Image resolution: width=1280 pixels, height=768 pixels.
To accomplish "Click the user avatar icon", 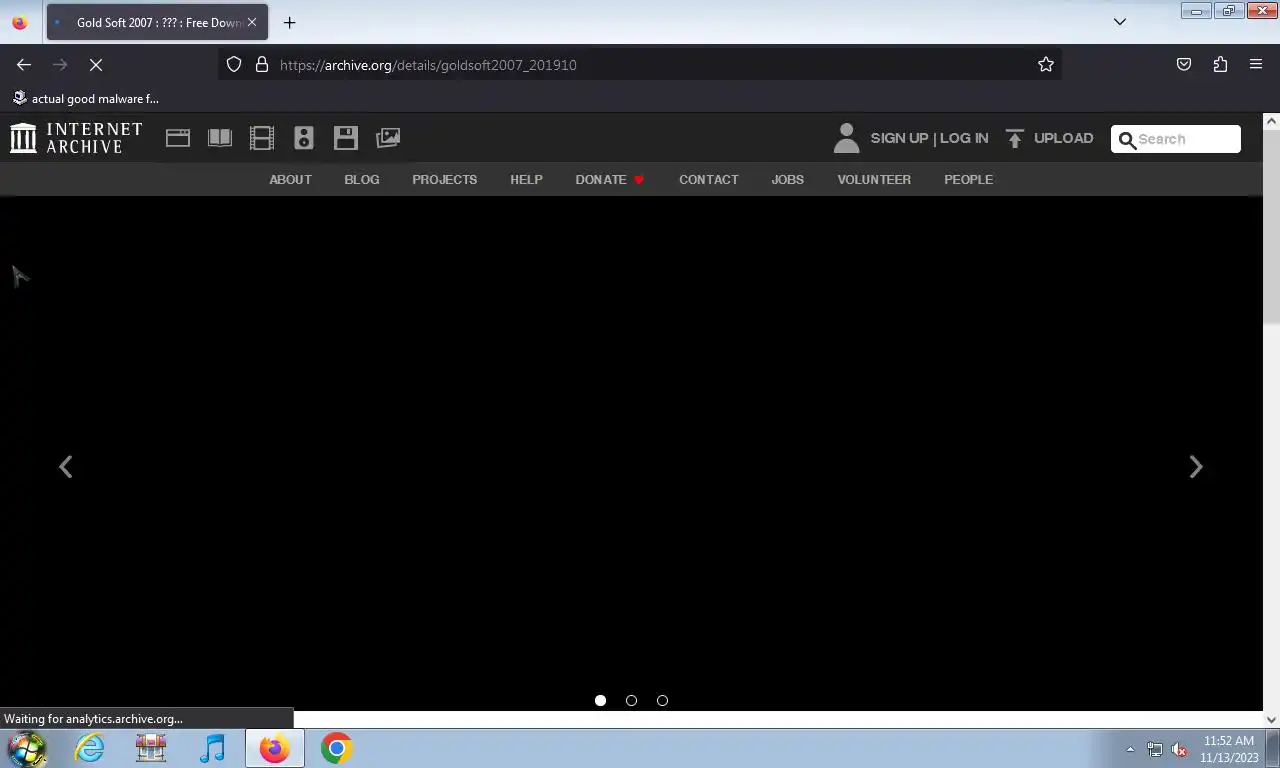I will 846,138.
